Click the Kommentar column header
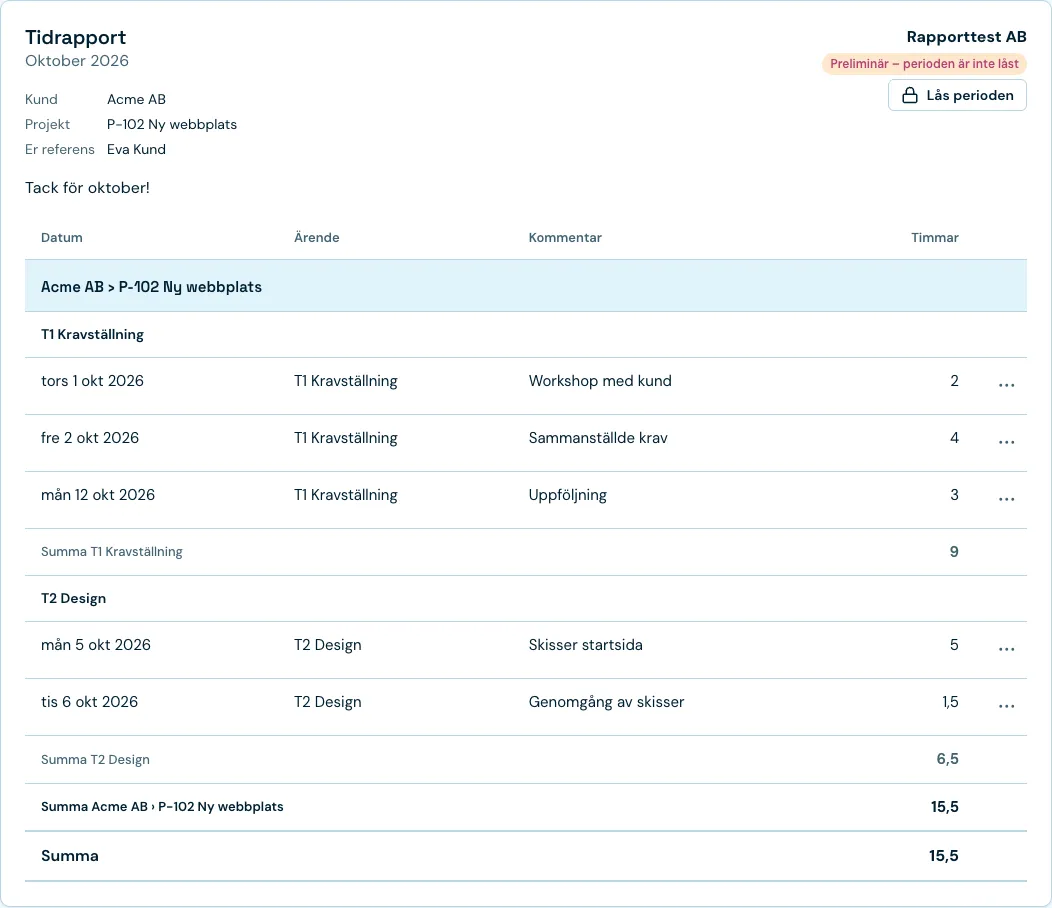The width and height of the screenshot is (1052, 908). click(x=565, y=238)
